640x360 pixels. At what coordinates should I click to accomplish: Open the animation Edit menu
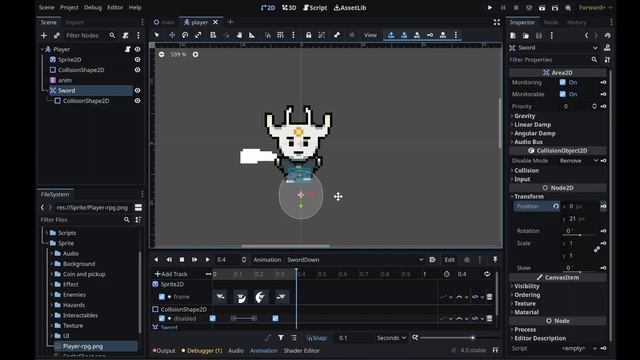[449, 260]
